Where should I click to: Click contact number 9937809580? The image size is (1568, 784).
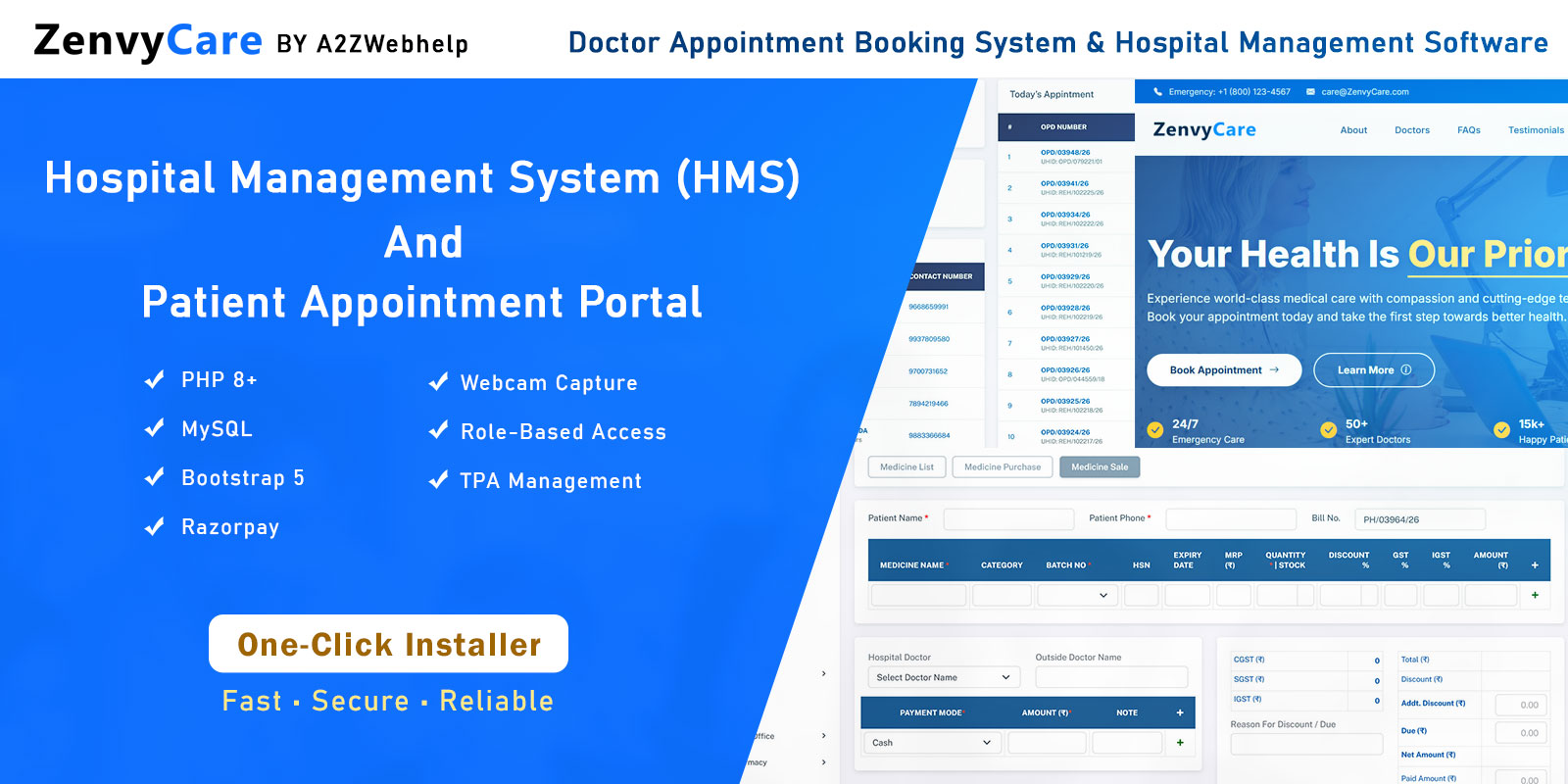tap(929, 339)
